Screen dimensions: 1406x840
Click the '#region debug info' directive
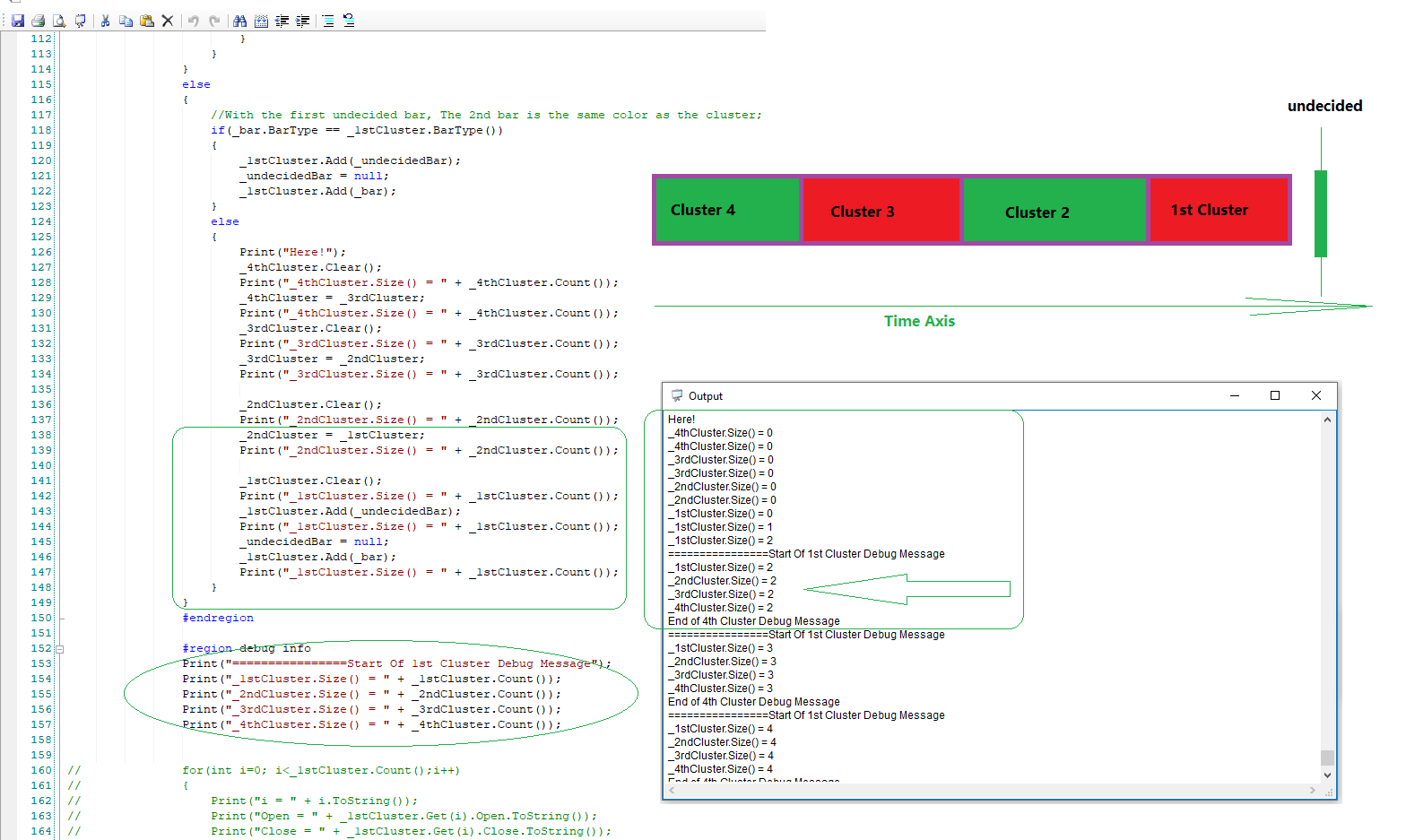(247, 648)
